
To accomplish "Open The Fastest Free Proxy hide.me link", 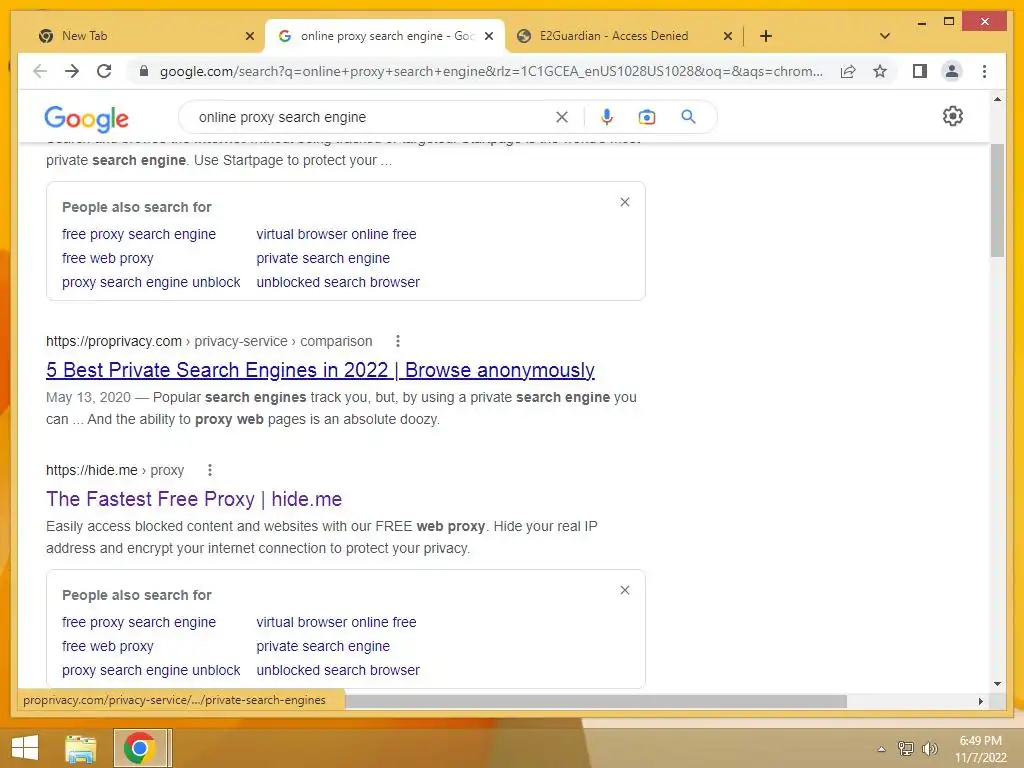I will click(194, 499).
